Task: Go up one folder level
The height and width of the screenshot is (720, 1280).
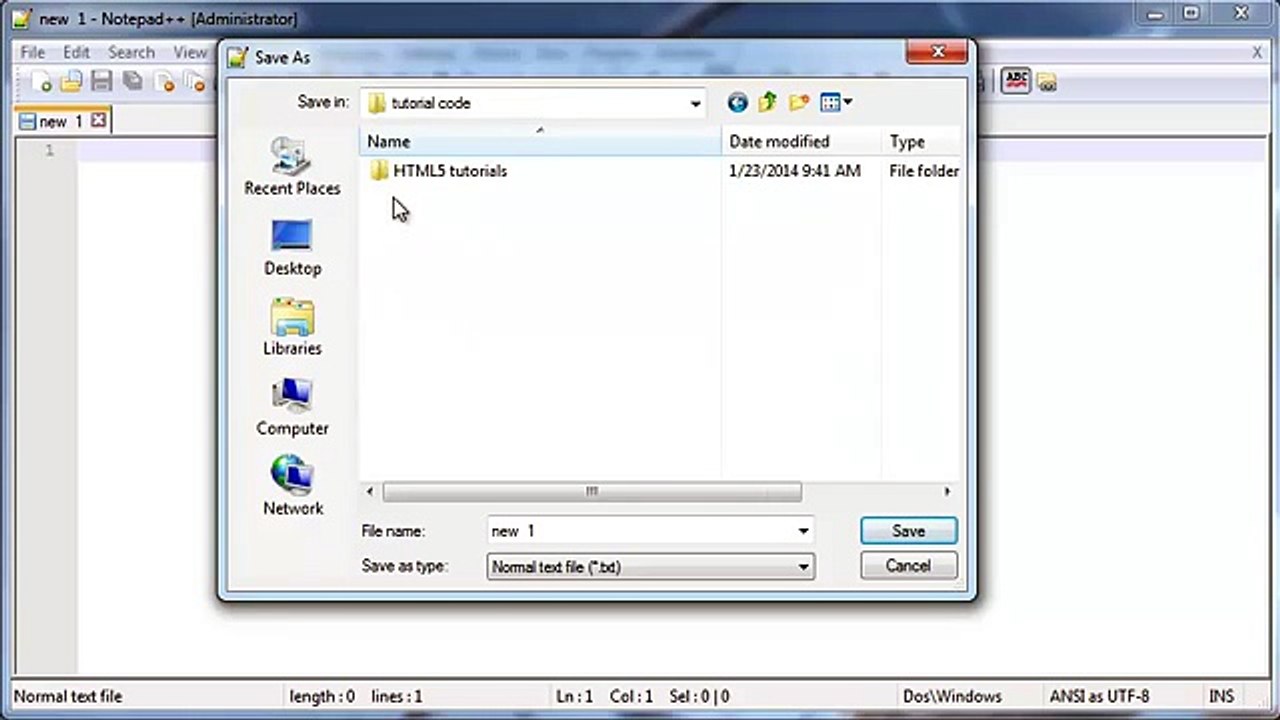Action: point(767,102)
